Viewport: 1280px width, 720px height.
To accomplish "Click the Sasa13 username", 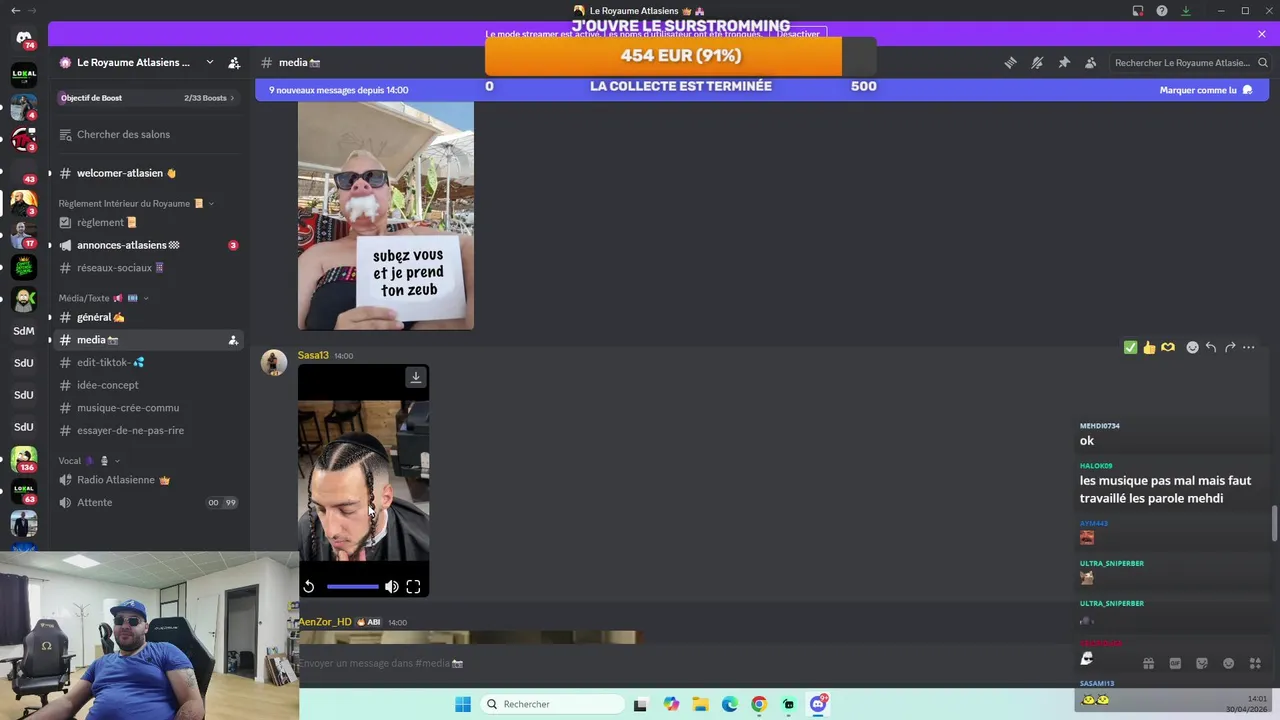I will coord(313,355).
